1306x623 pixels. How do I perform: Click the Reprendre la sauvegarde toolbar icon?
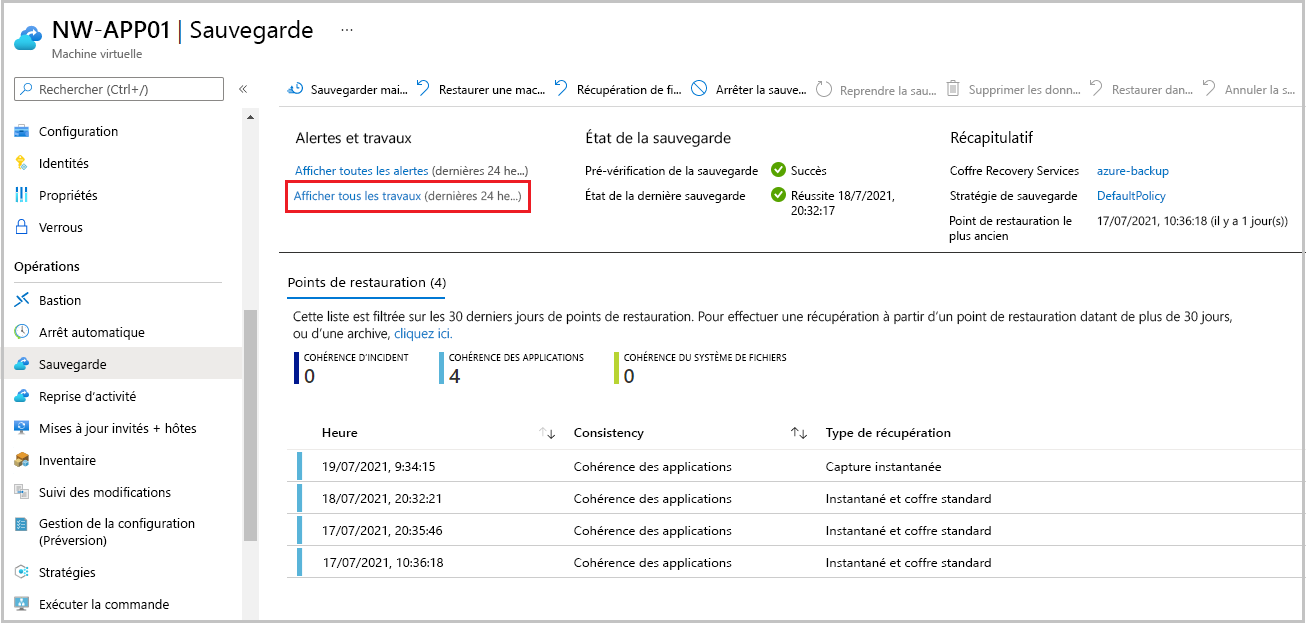tap(824, 89)
